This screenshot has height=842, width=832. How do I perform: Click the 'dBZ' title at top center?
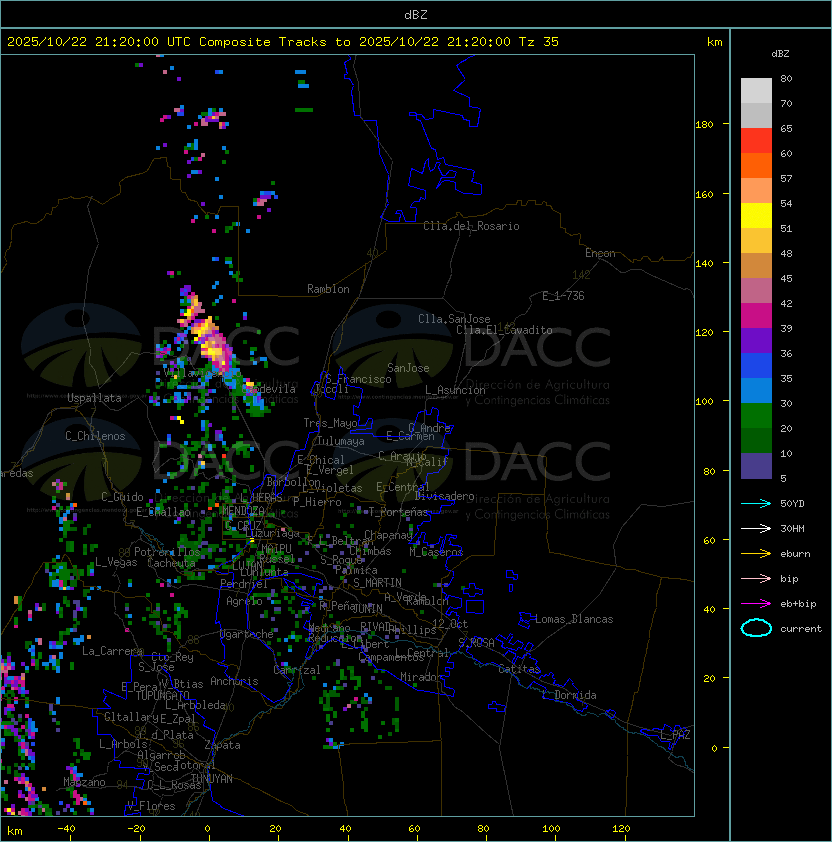pyautogui.click(x=416, y=15)
